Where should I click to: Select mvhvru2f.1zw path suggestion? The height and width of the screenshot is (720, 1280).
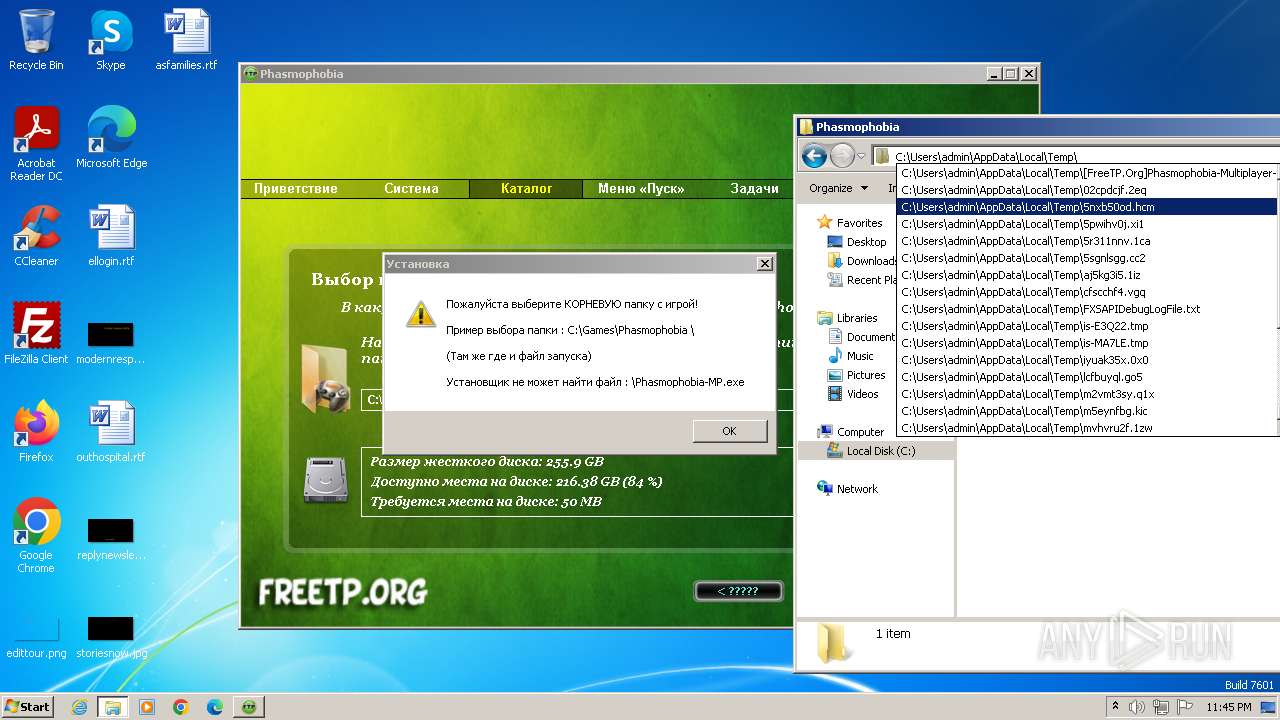tap(1088, 428)
